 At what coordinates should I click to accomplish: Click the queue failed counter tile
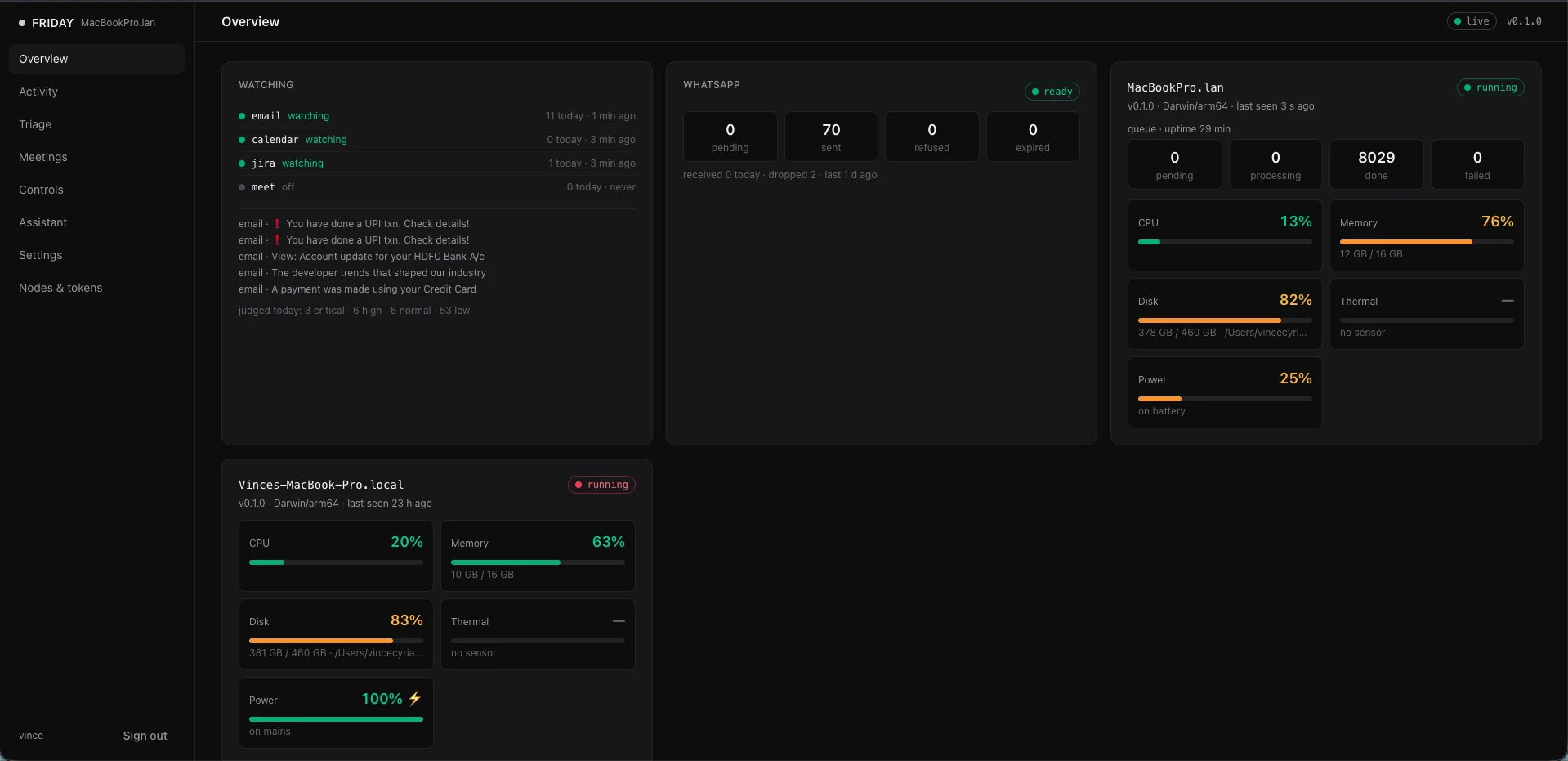point(1477,164)
